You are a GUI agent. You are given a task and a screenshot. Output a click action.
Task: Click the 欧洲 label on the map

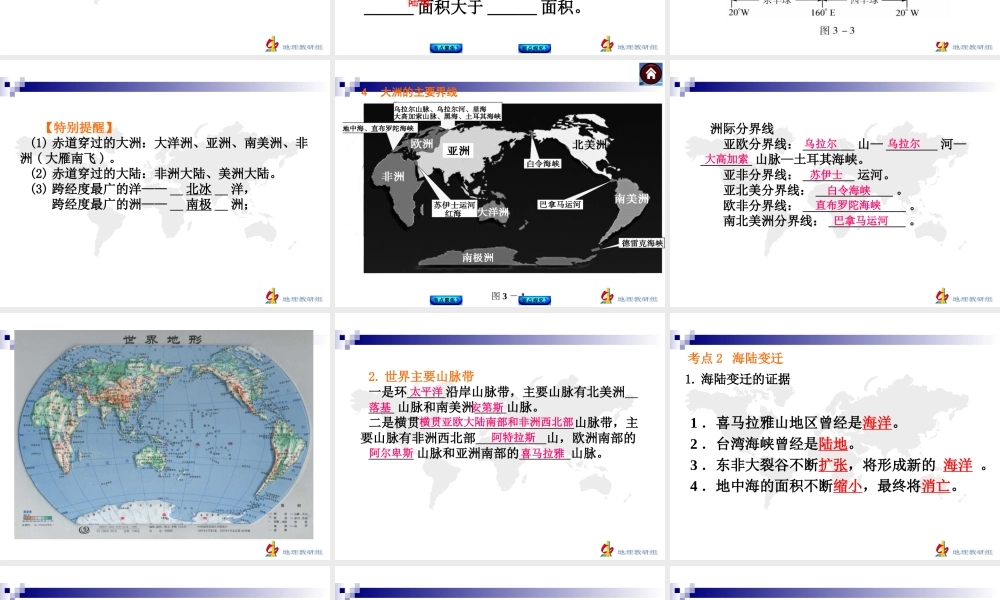tap(422, 143)
